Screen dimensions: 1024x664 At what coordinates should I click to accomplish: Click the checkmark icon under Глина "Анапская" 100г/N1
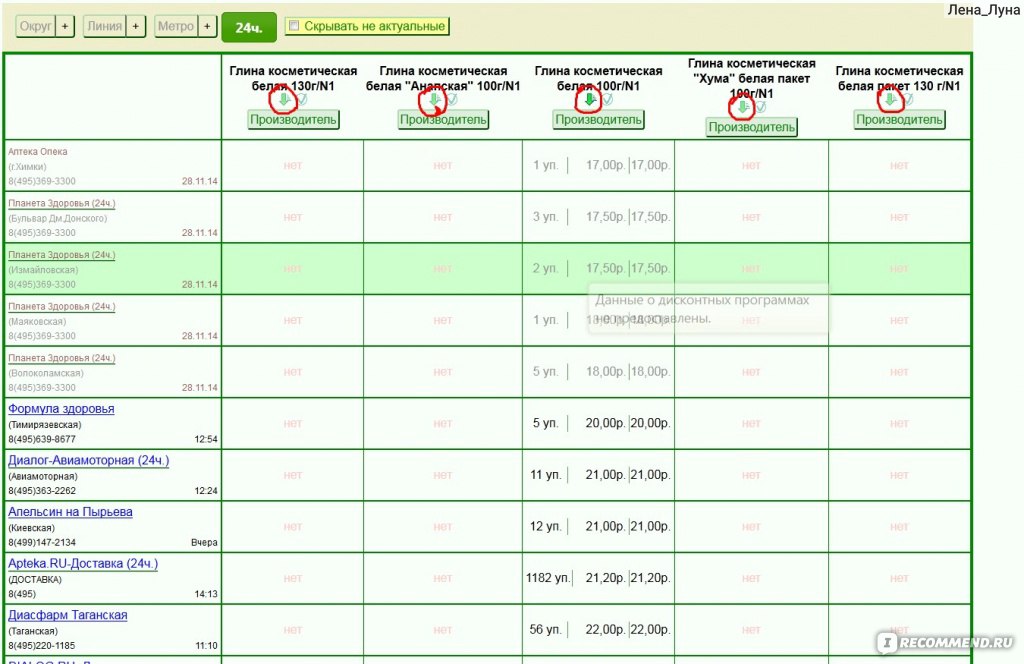(452, 99)
